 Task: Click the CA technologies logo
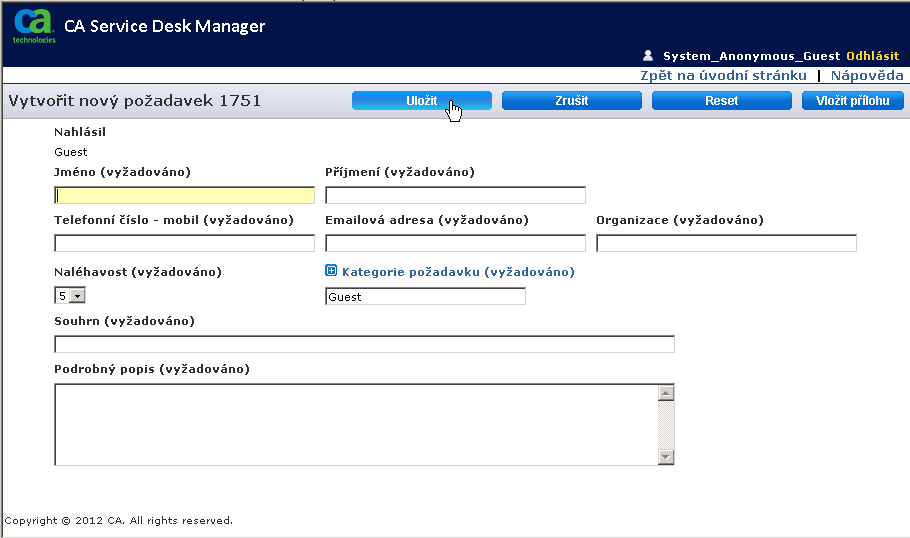click(x=34, y=27)
